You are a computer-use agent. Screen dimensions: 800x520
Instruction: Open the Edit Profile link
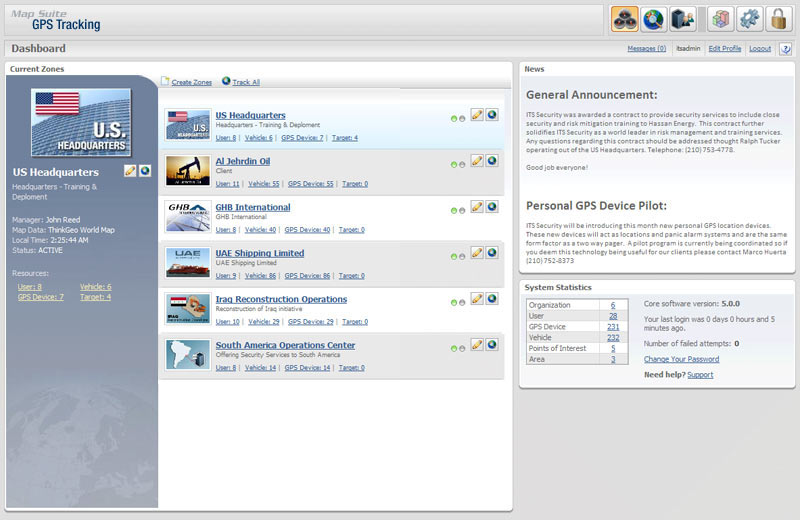[x=724, y=48]
